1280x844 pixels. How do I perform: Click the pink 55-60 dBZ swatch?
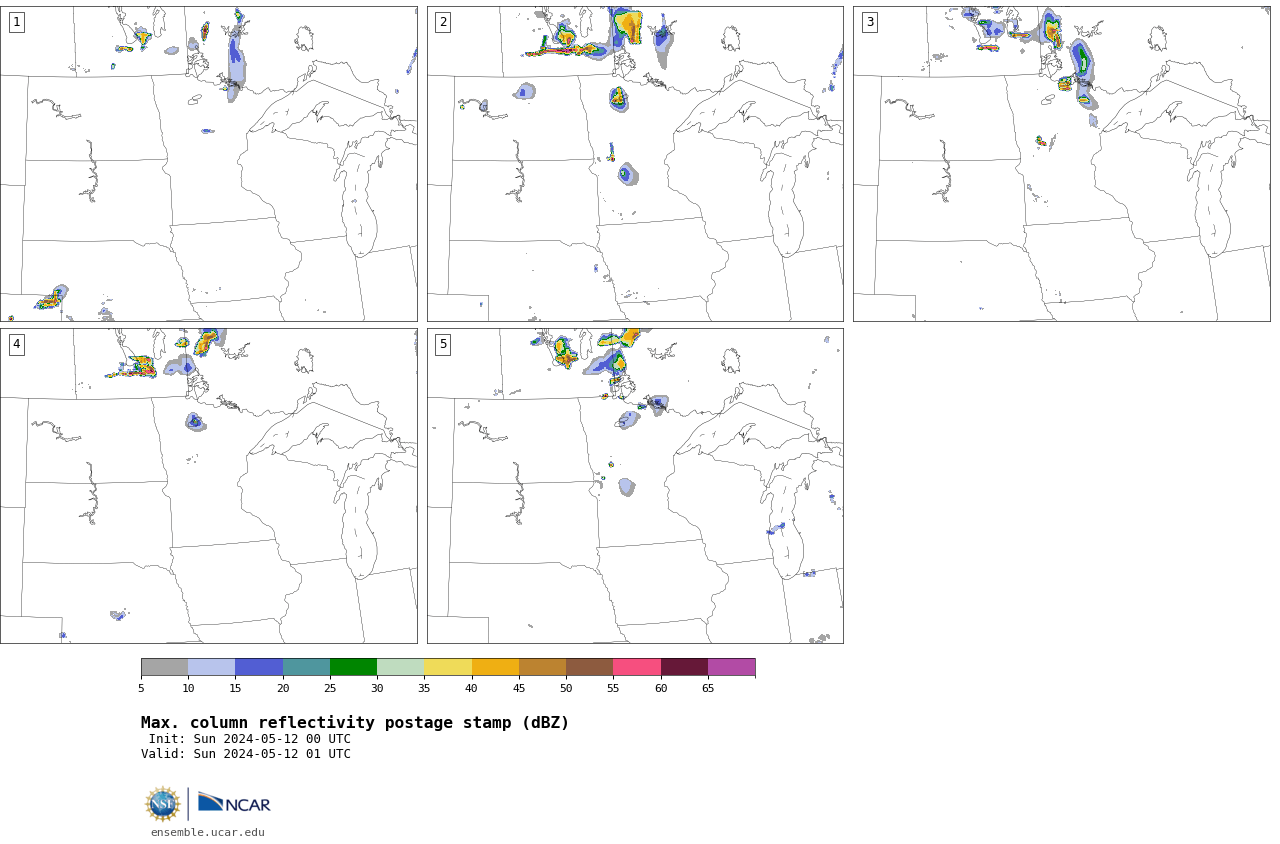(637, 667)
